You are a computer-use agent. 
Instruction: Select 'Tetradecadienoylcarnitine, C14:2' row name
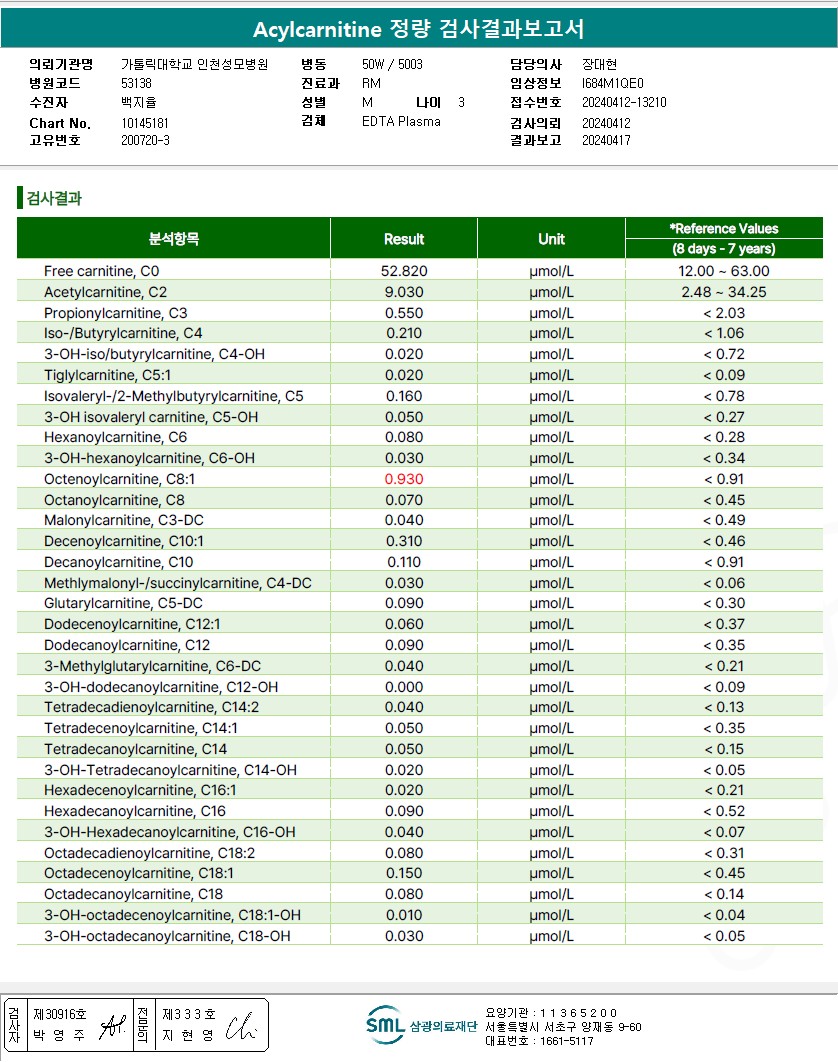pos(152,707)
